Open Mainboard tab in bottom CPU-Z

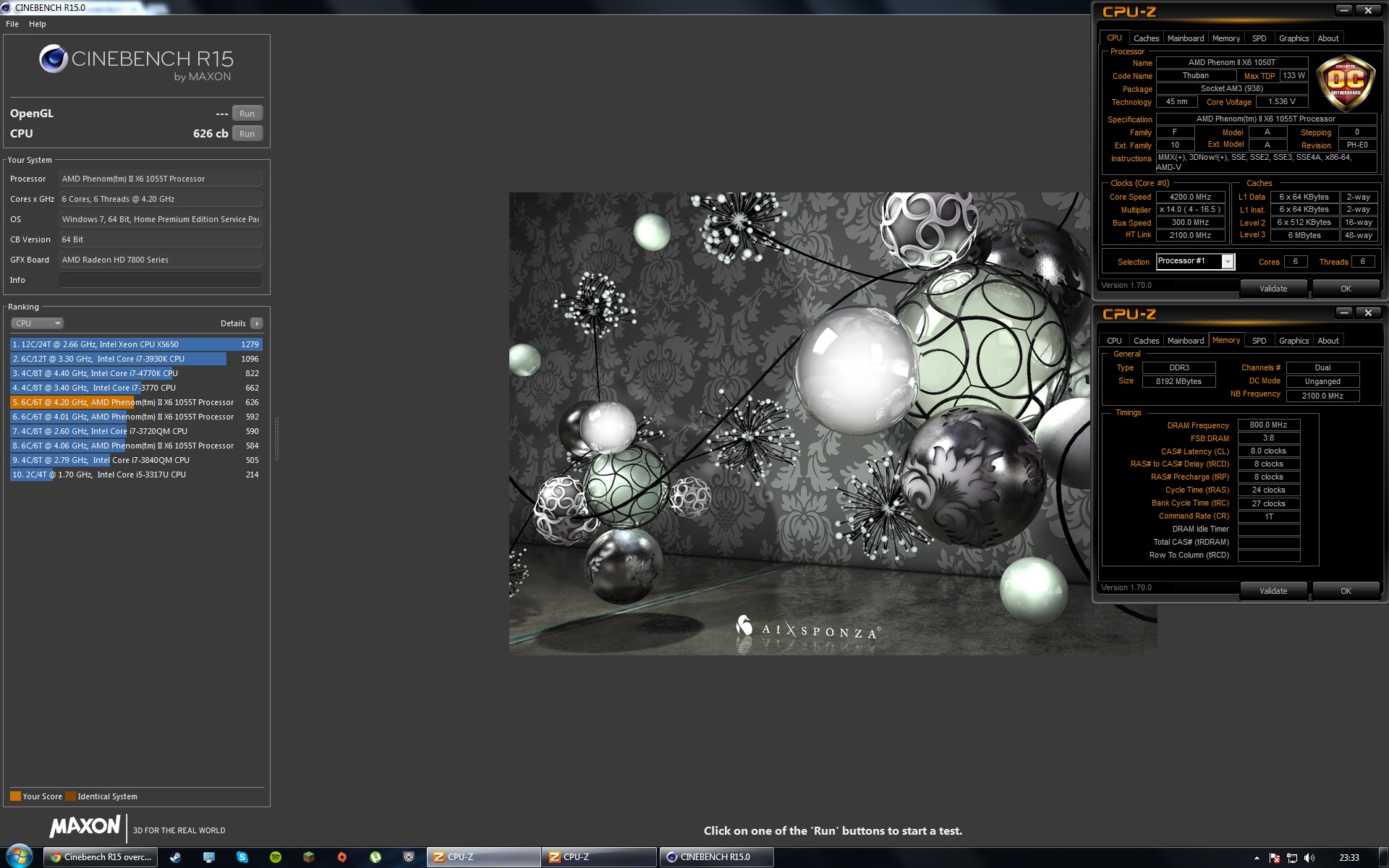[x=1186, y=341]
